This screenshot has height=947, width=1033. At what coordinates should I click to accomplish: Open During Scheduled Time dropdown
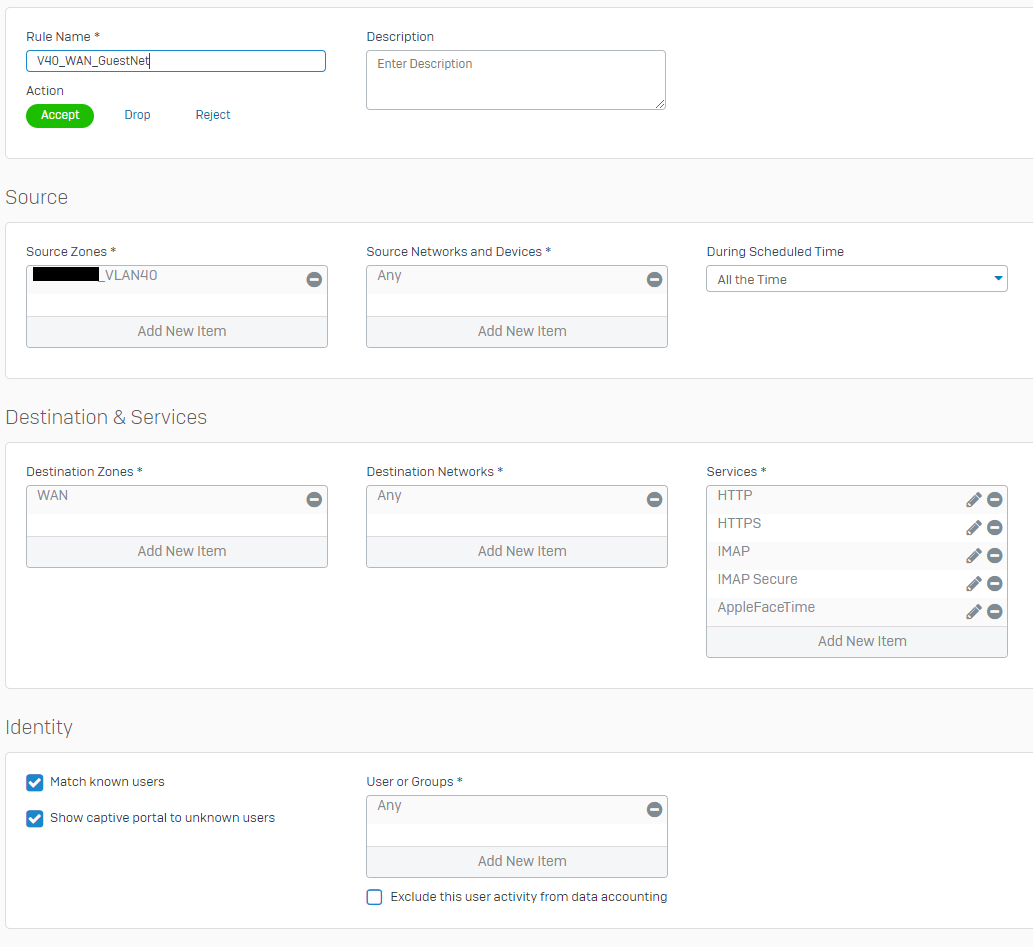coord(856,279)
